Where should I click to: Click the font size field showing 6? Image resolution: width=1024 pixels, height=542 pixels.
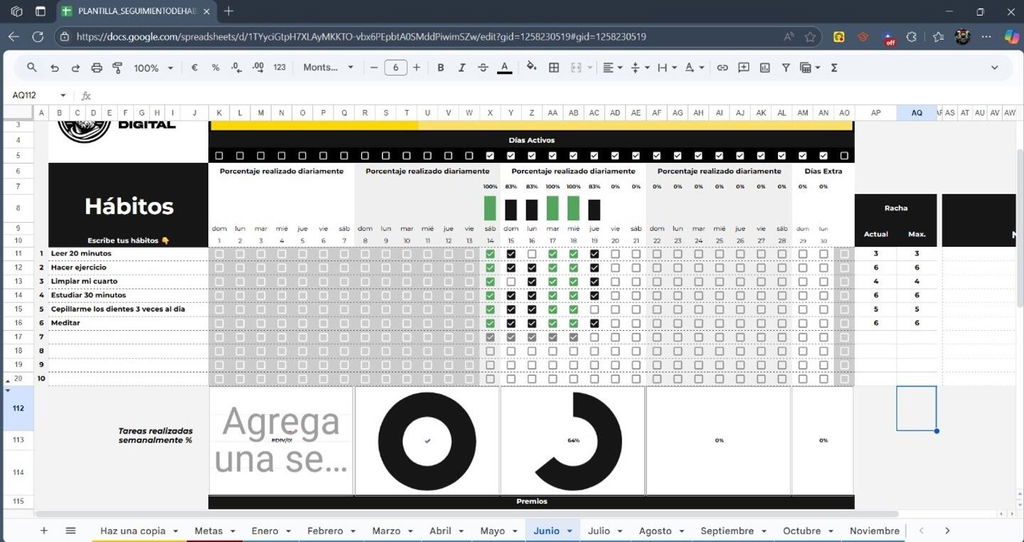(396, 67)
